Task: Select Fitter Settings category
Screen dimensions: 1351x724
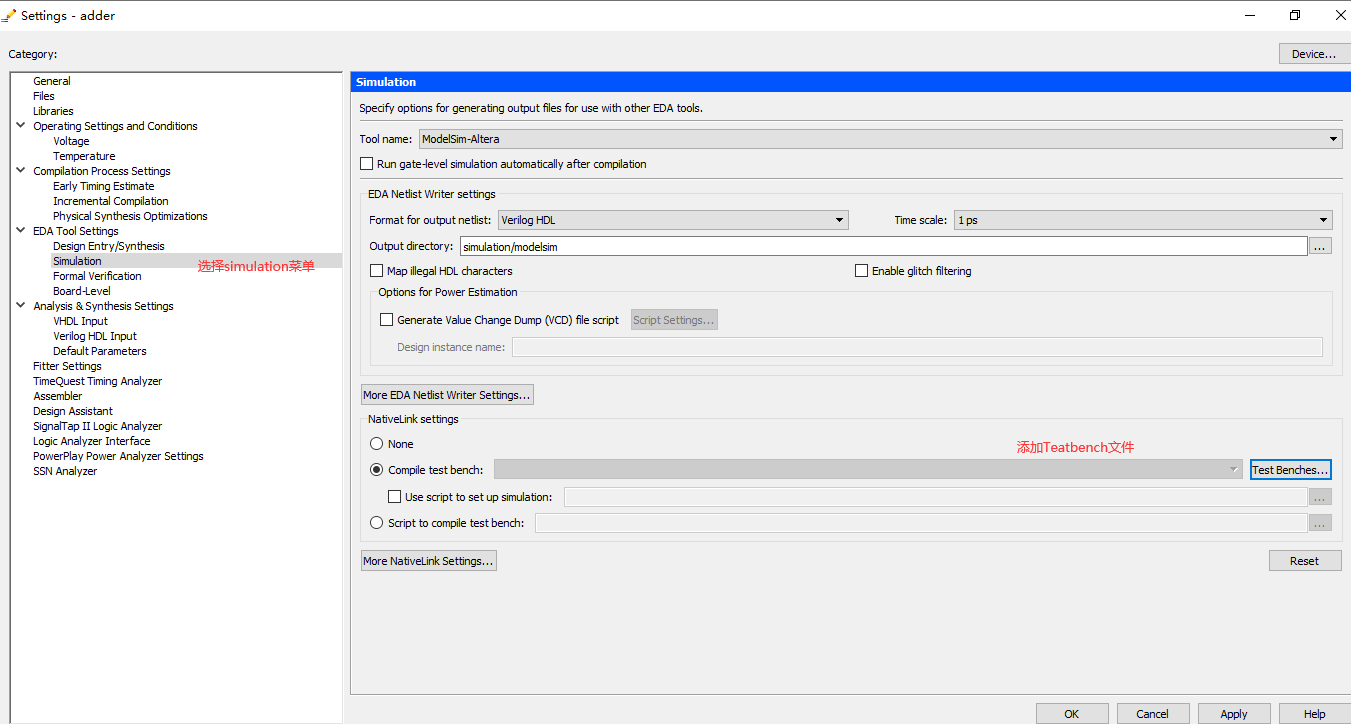Action: click(67, 366)
